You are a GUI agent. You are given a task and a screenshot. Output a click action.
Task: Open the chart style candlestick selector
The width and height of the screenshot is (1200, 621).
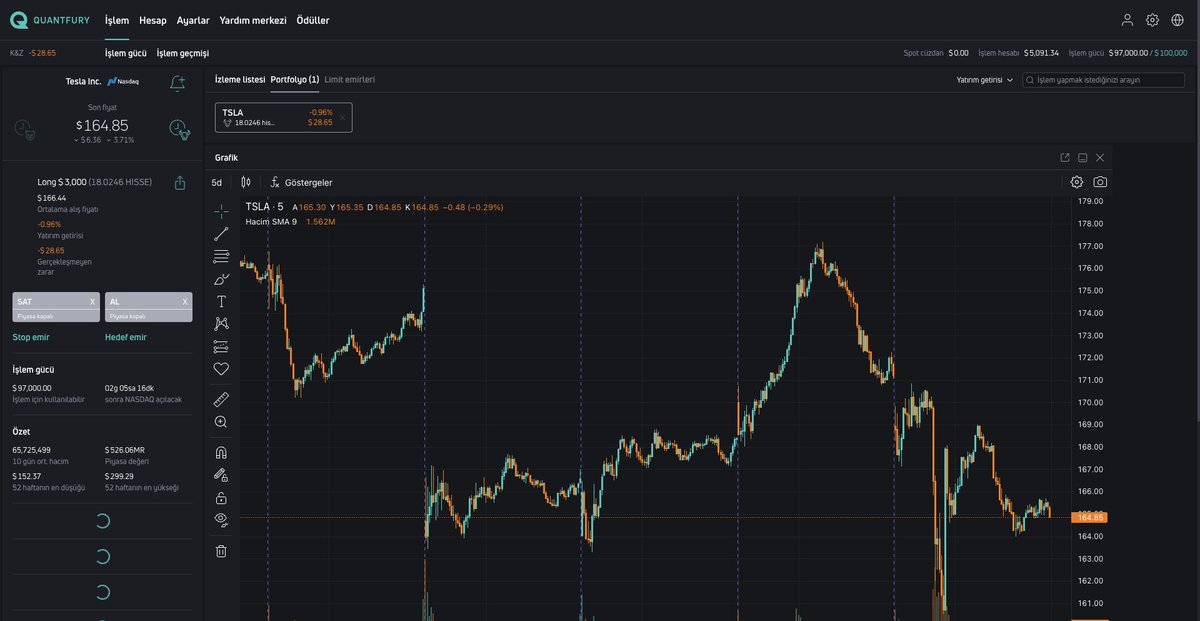(x=246, y=182)
